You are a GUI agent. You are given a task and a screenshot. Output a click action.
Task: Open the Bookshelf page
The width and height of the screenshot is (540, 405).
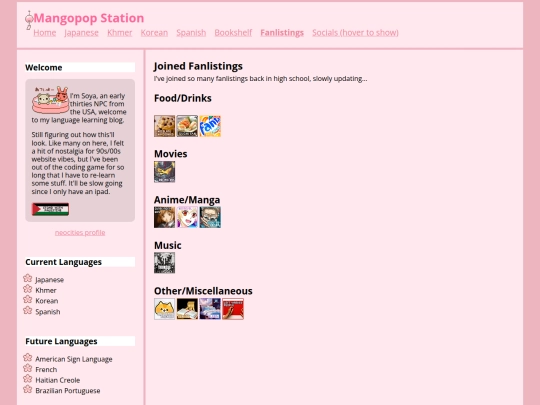tap(233, 33)
